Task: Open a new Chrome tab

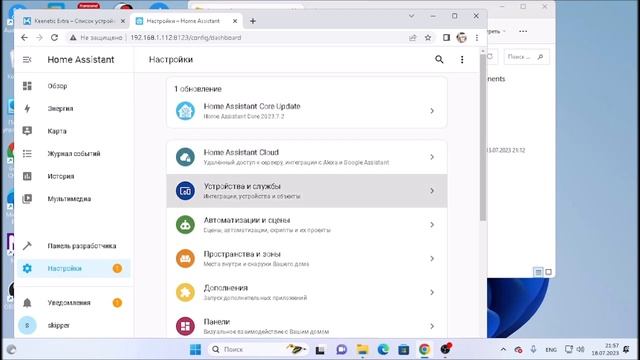Action: click(253, 21)
